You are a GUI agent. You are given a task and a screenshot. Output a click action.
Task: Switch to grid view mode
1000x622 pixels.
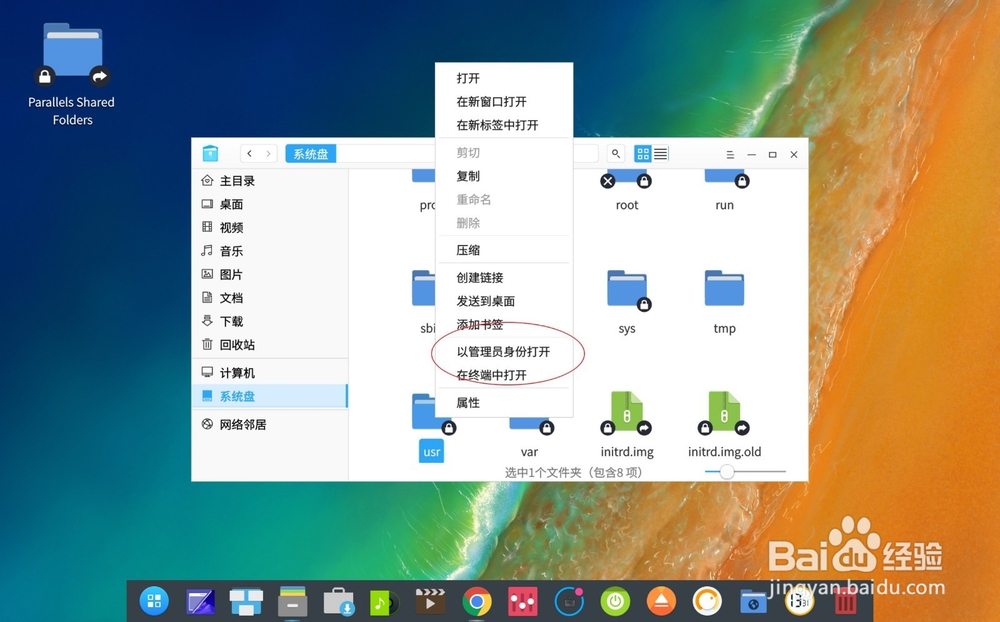pyautogui.click(x=643, y=154)
